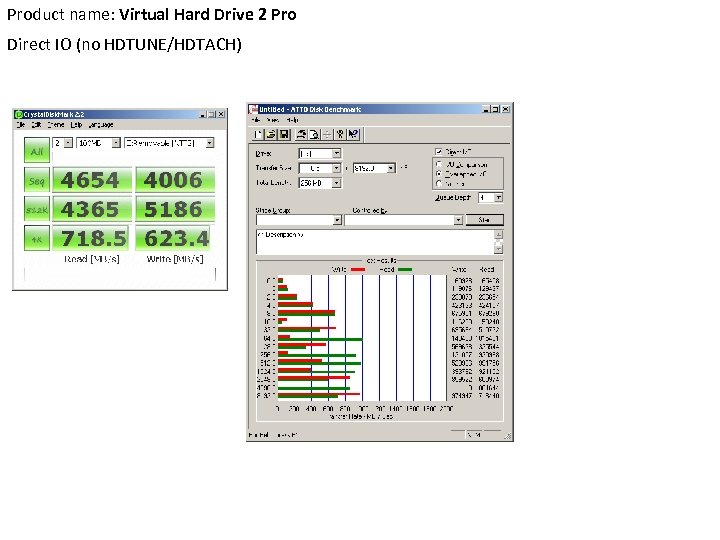The height and width of the screenshot is (540, 720).
Task: Open CrystalDiskMark drive selection dropdown
Action: 210,143
